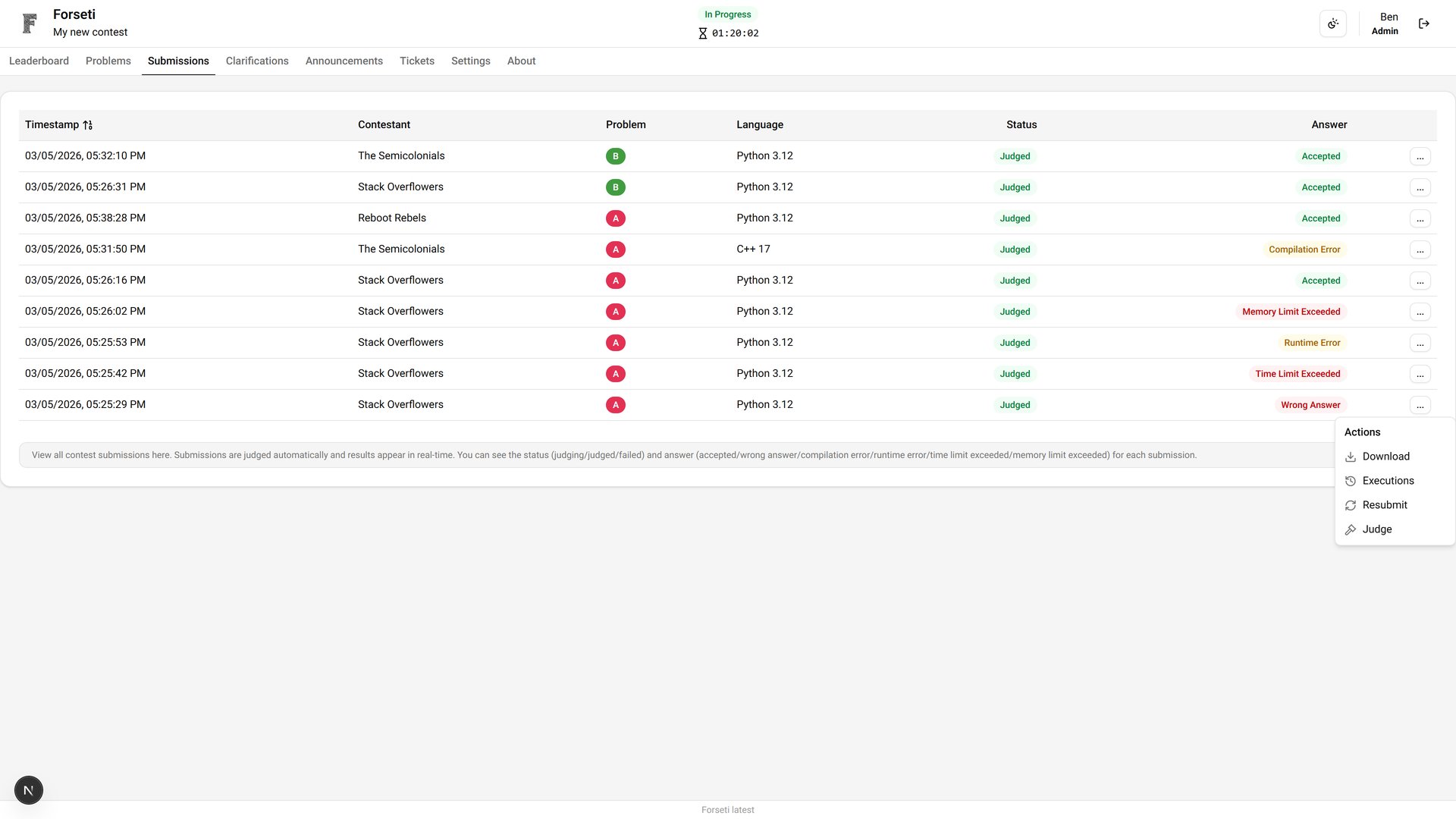
Task: Click the logout icon in the top right
Action: click(x=1424, y=23)
